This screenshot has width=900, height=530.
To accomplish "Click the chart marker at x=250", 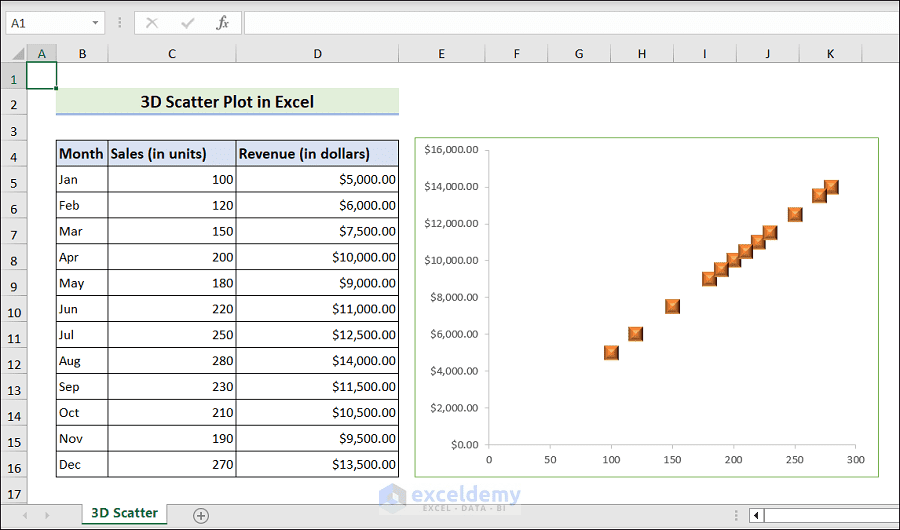I will (x=795, y=214).
